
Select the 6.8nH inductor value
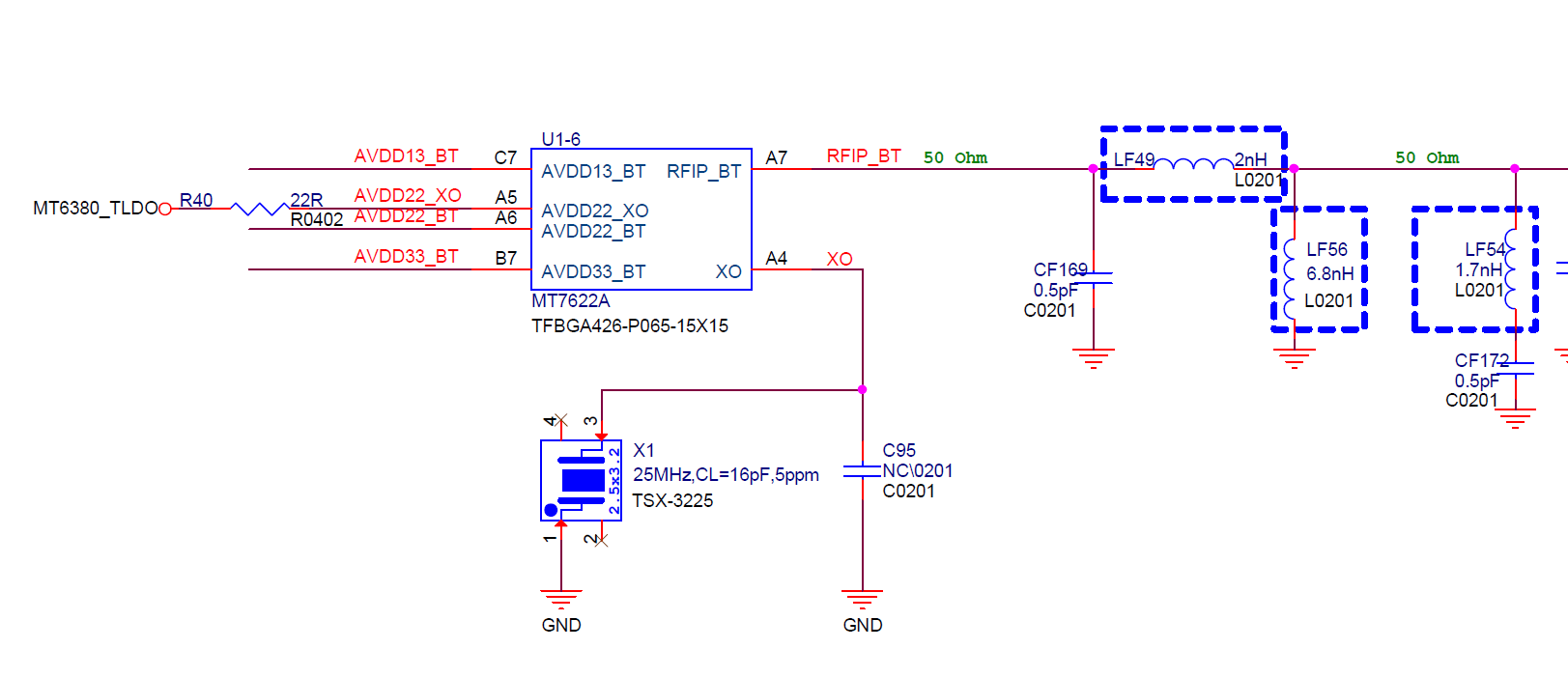tap(1330, 273)
